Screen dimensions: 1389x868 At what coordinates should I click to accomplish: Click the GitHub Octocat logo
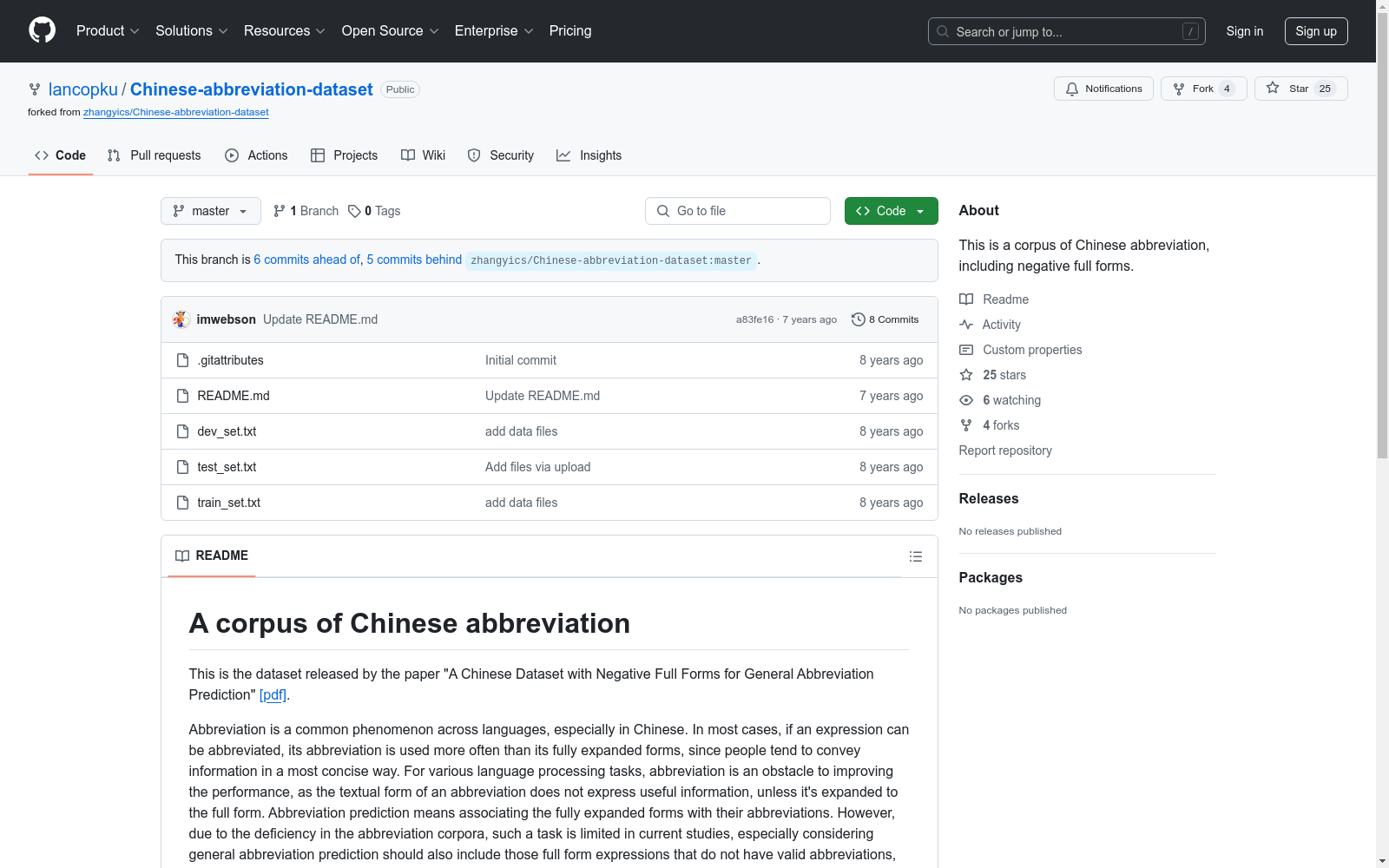click(x=42, y=30)
